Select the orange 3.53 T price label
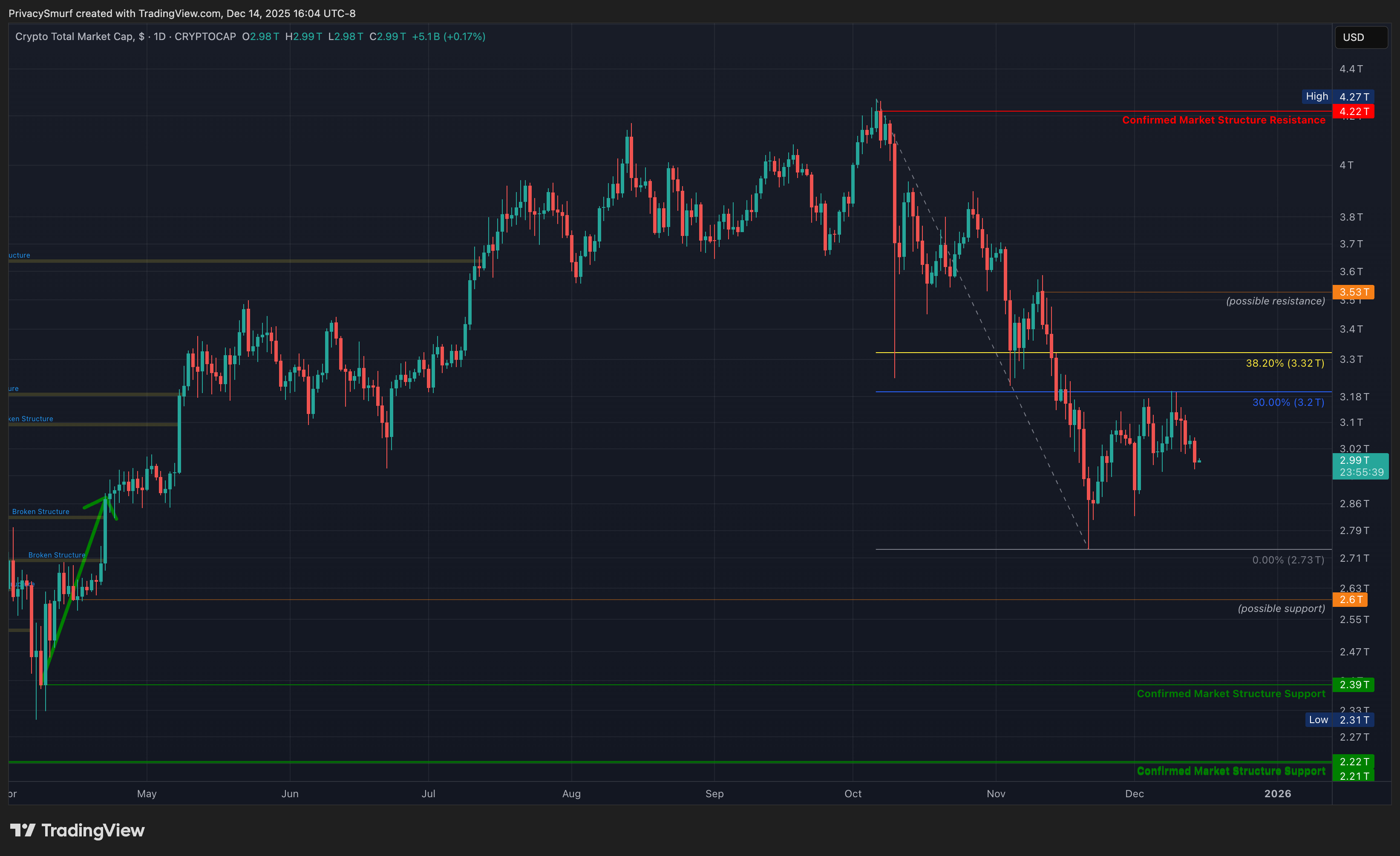Screen dimensions: 1400x856 coord(1354,292)
